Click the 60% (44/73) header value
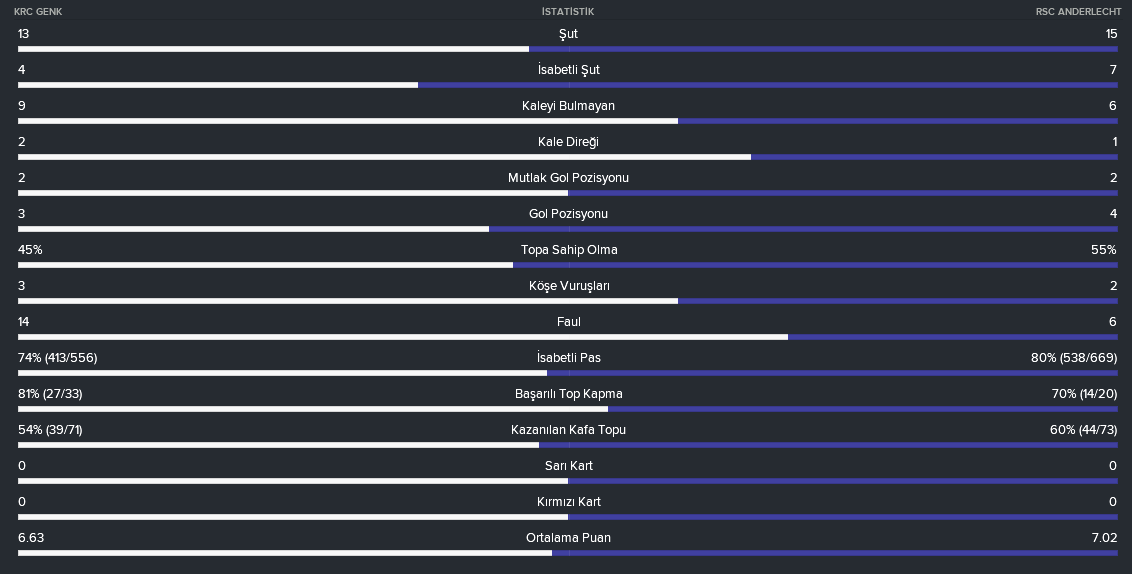Screen dimensions: 1132x574 [1084, 430]
